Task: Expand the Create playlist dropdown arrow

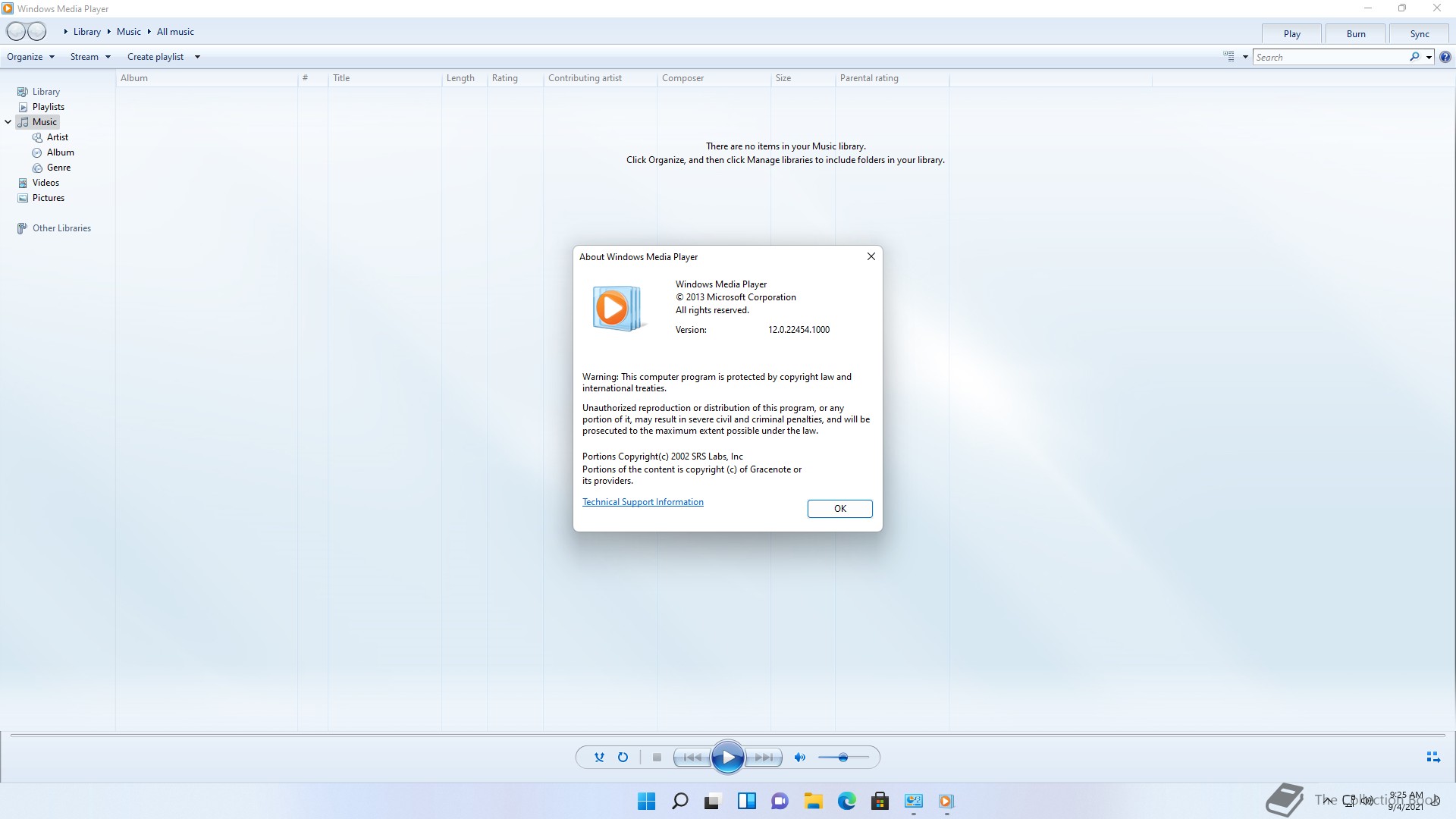Action: (197, 57)
